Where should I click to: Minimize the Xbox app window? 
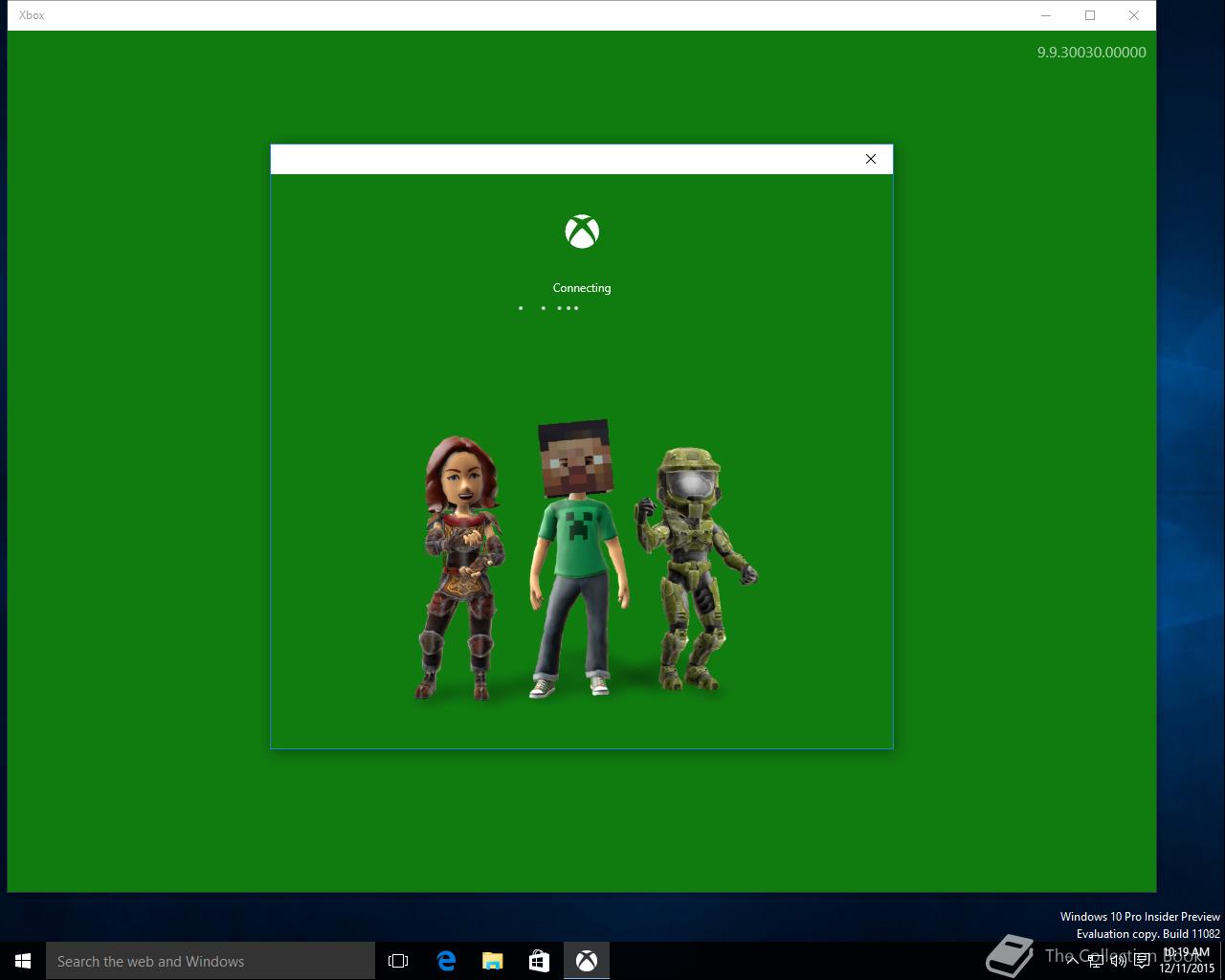coord(1045,15)
